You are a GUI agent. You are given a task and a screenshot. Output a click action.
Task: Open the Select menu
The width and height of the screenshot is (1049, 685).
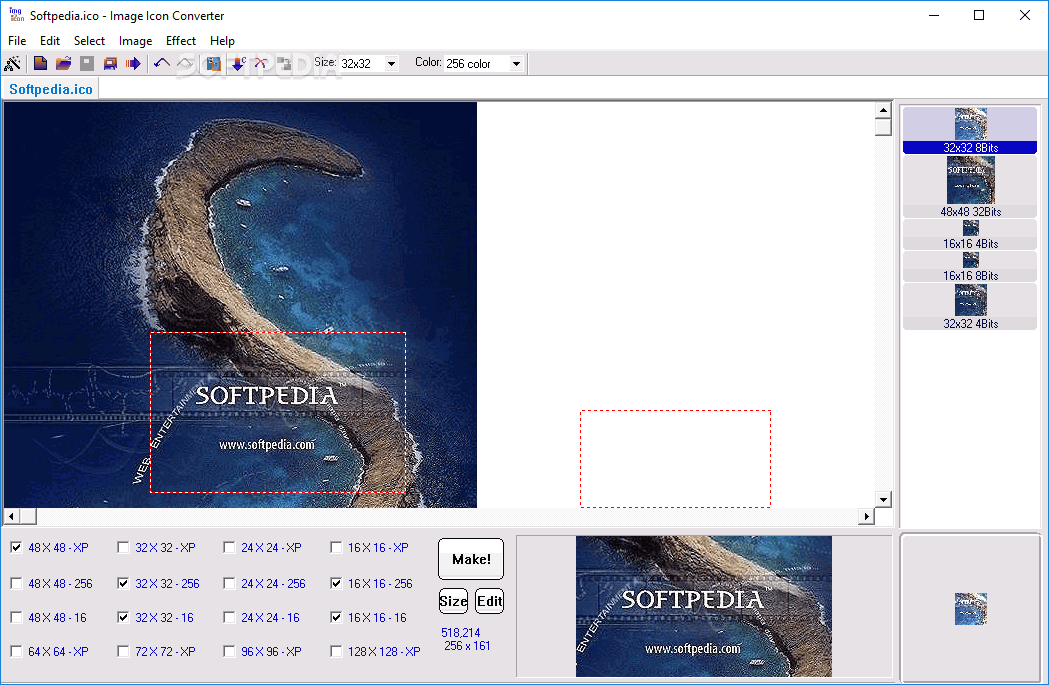click(x=89, y=41)
